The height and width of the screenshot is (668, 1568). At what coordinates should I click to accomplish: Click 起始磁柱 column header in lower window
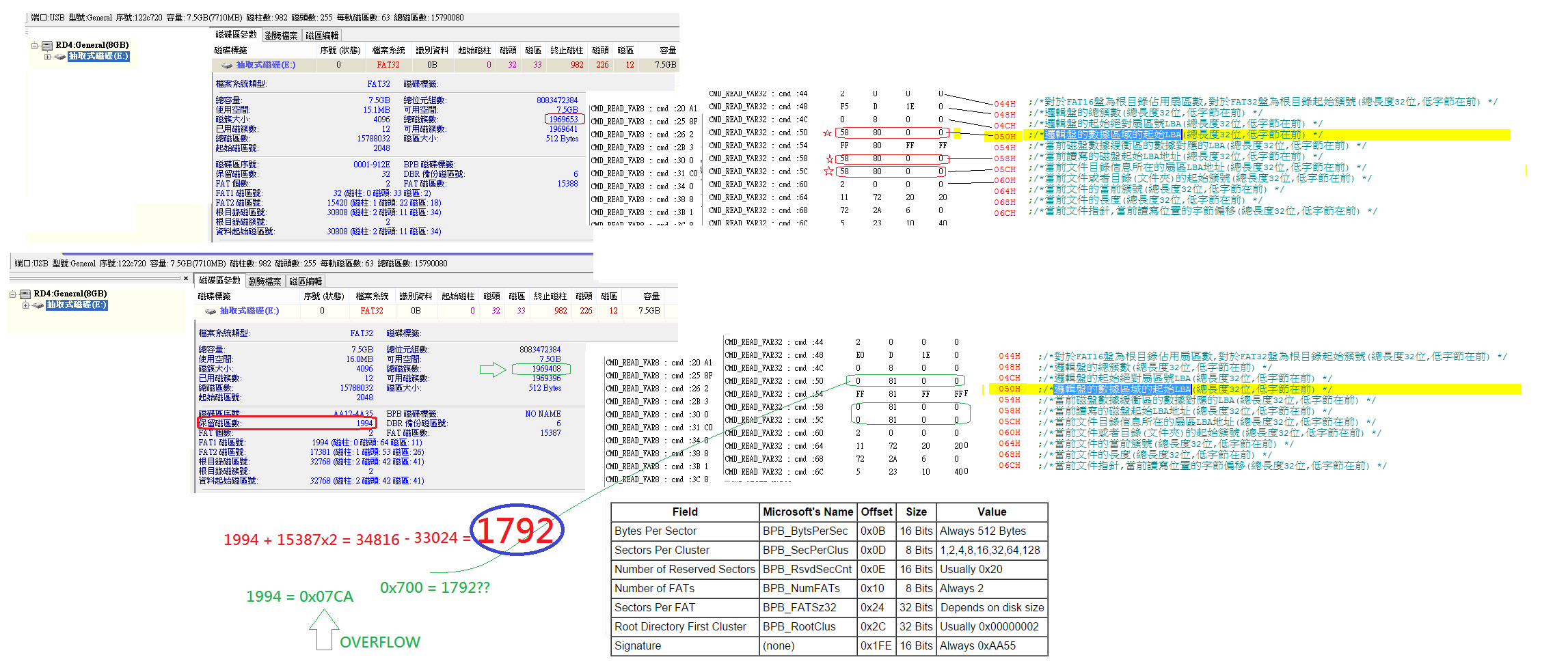tap(458, 296)
